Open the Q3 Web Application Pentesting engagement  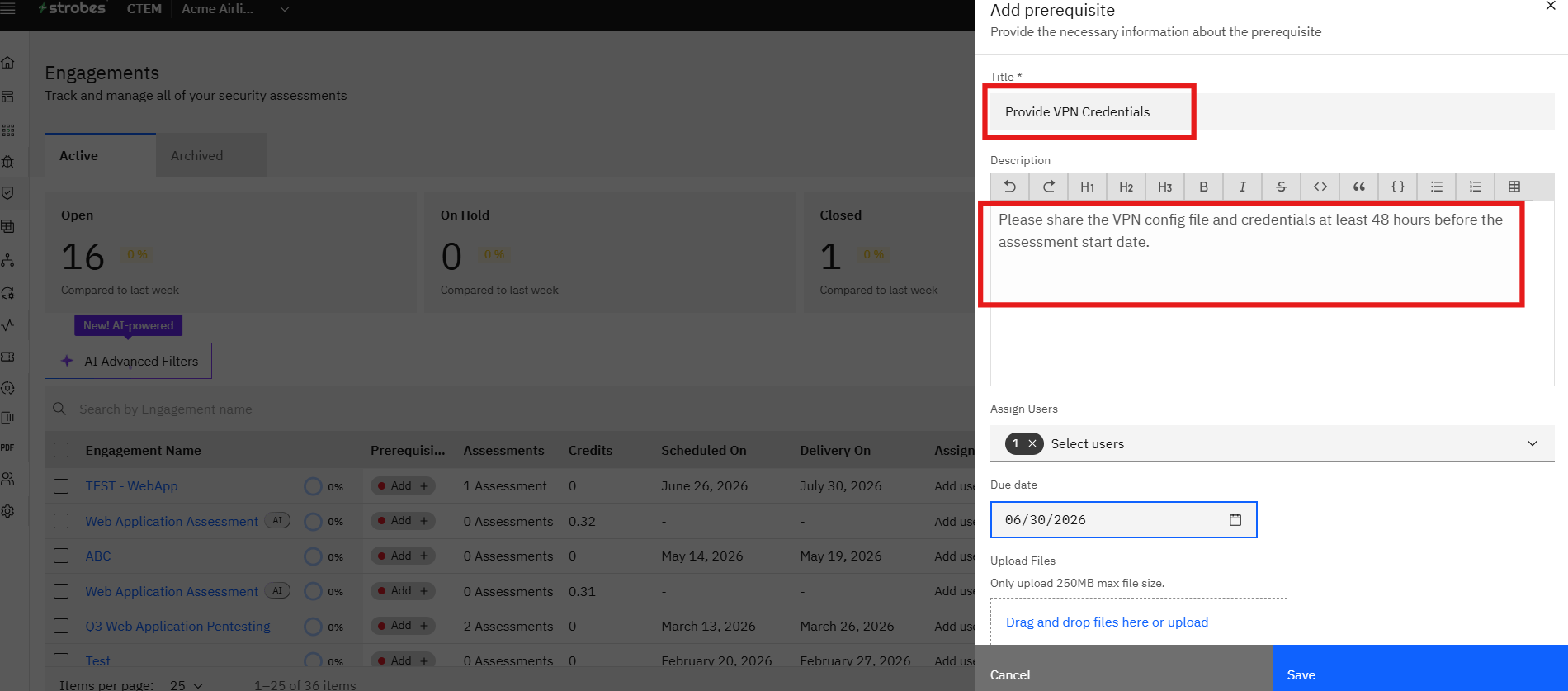[x=177, y=626]
